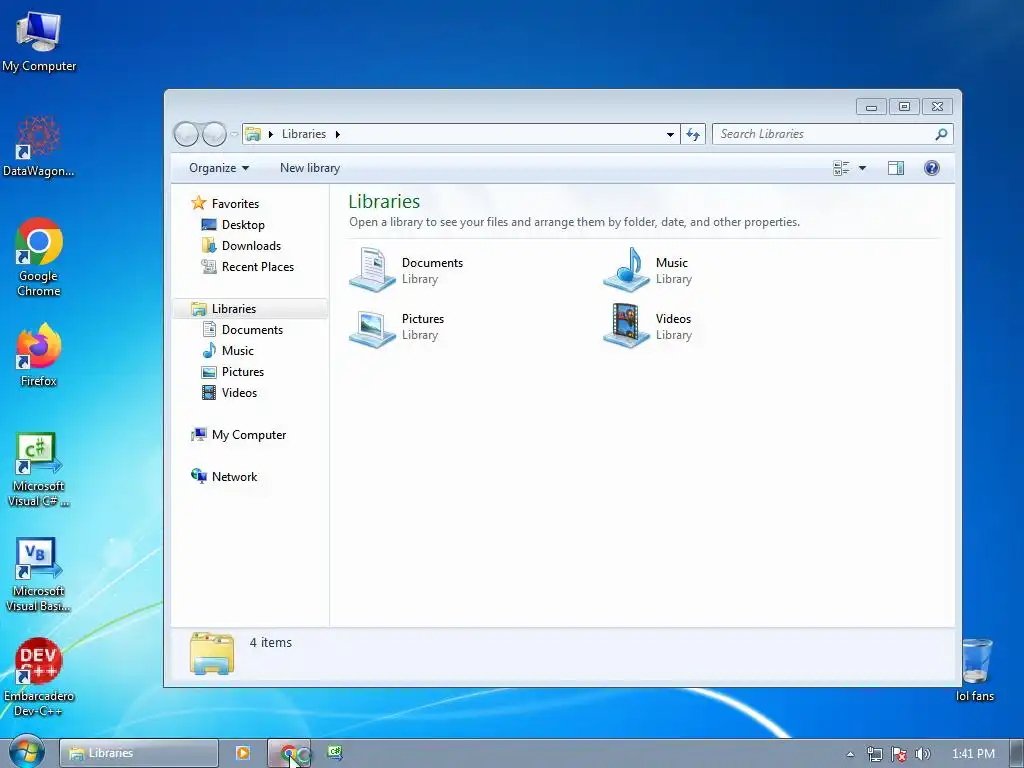Select Music under Libraries in sidebar
This screenshot has width=1024, height=768.
point(228,351)
